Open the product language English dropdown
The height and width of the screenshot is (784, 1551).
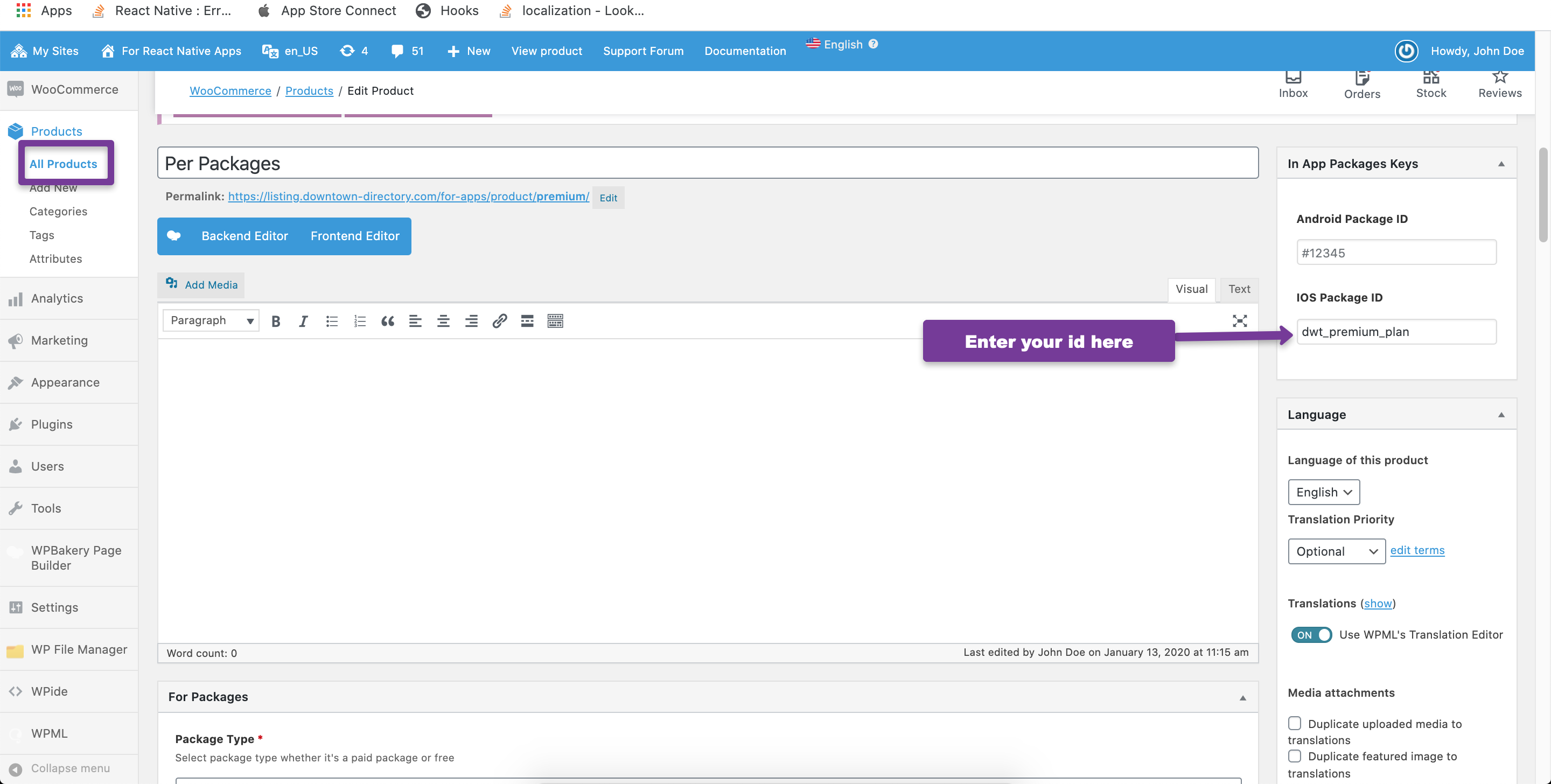[x=1323, y=492]
